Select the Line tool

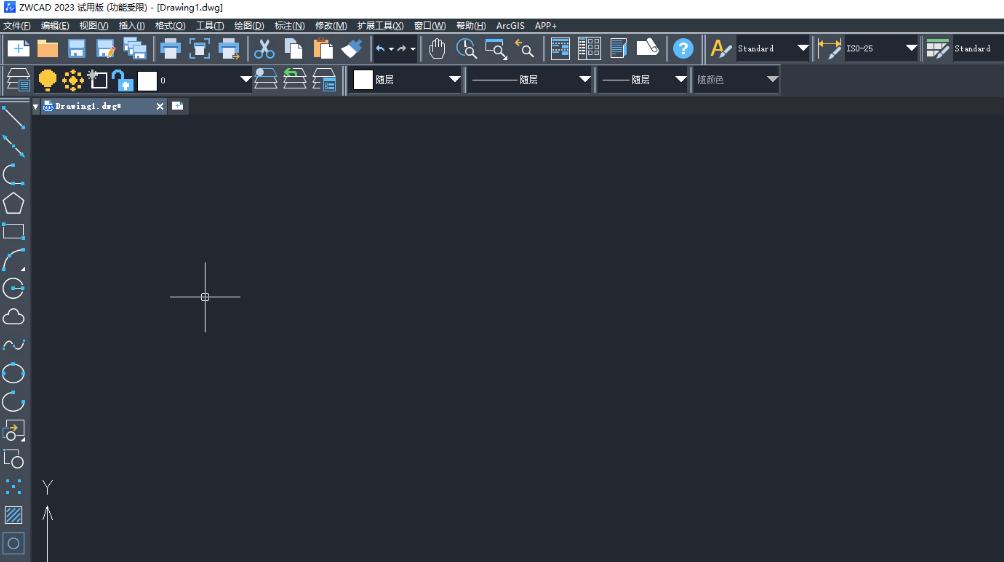coord(13,118)
